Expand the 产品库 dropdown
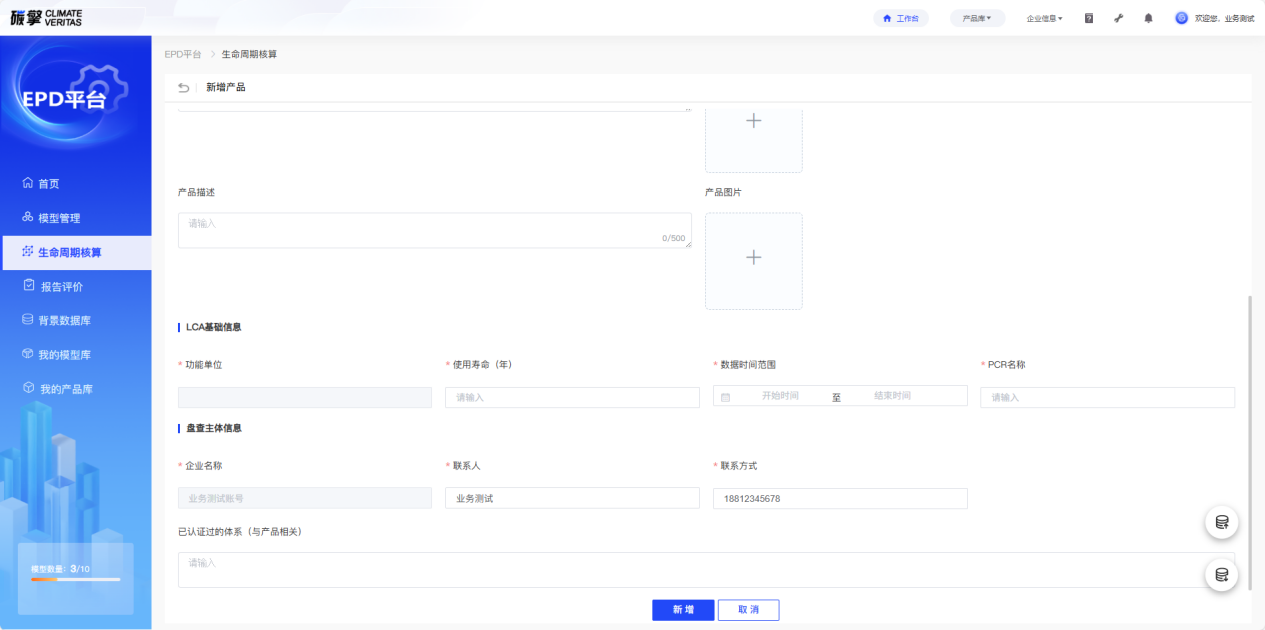 tap(976, 18)
